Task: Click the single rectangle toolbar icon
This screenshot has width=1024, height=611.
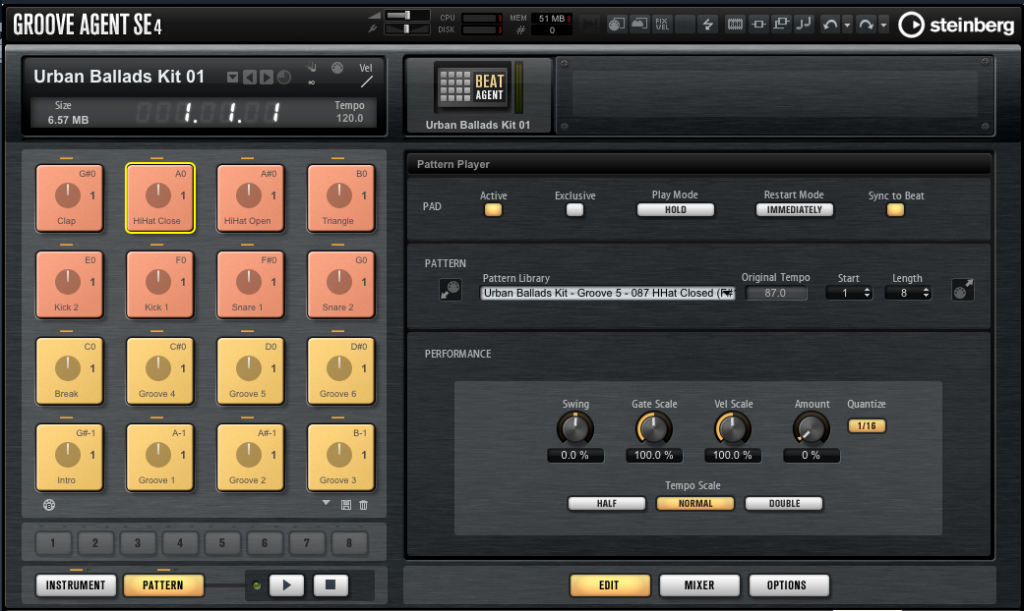Action: point(758,24)
